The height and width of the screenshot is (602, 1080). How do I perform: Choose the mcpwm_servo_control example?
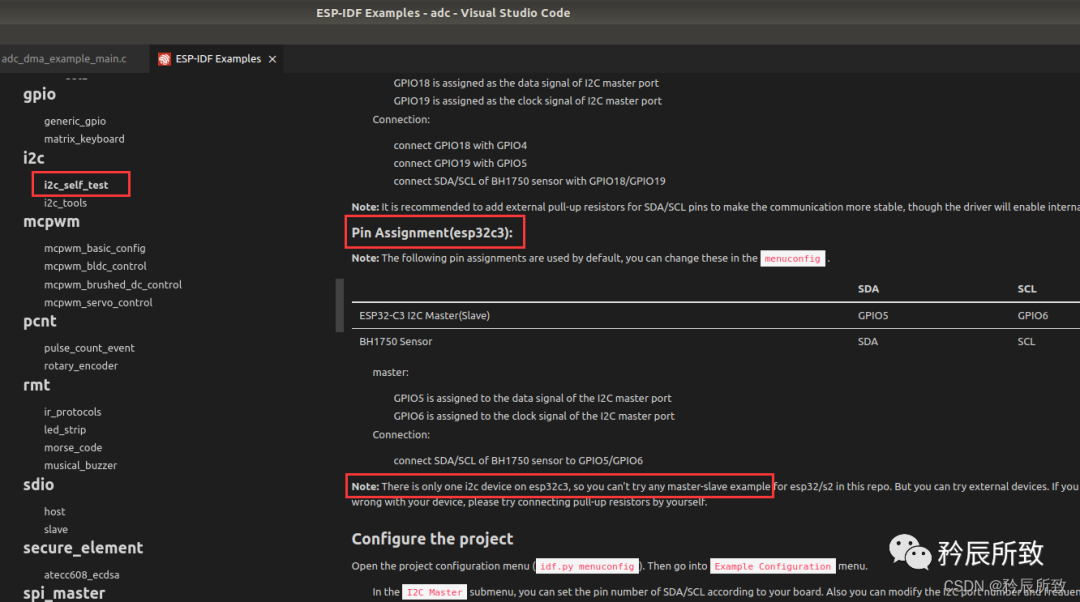pyautogui.click(x=98, y=302)
